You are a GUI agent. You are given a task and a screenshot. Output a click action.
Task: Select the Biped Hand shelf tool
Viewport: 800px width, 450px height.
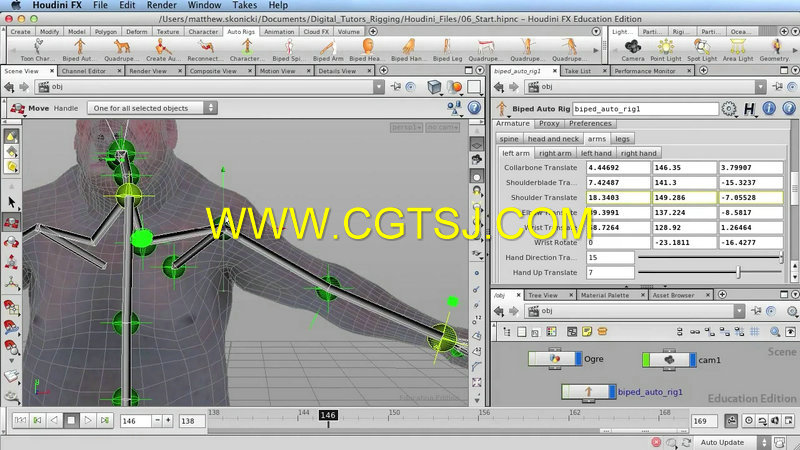point(408,50)
